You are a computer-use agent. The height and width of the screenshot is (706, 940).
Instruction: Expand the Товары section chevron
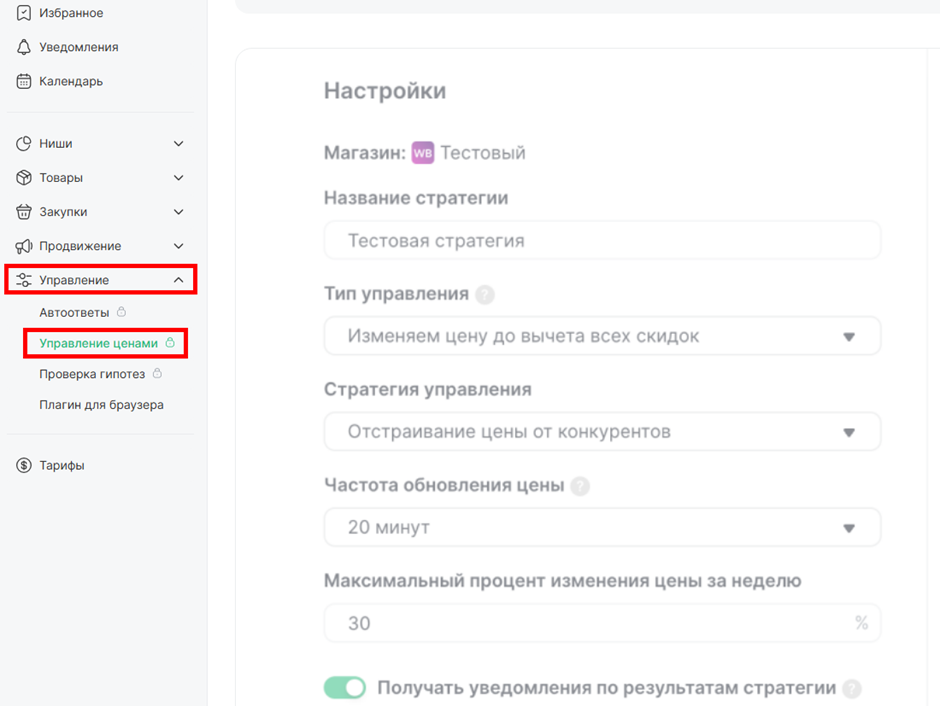(x=178, y=177)
